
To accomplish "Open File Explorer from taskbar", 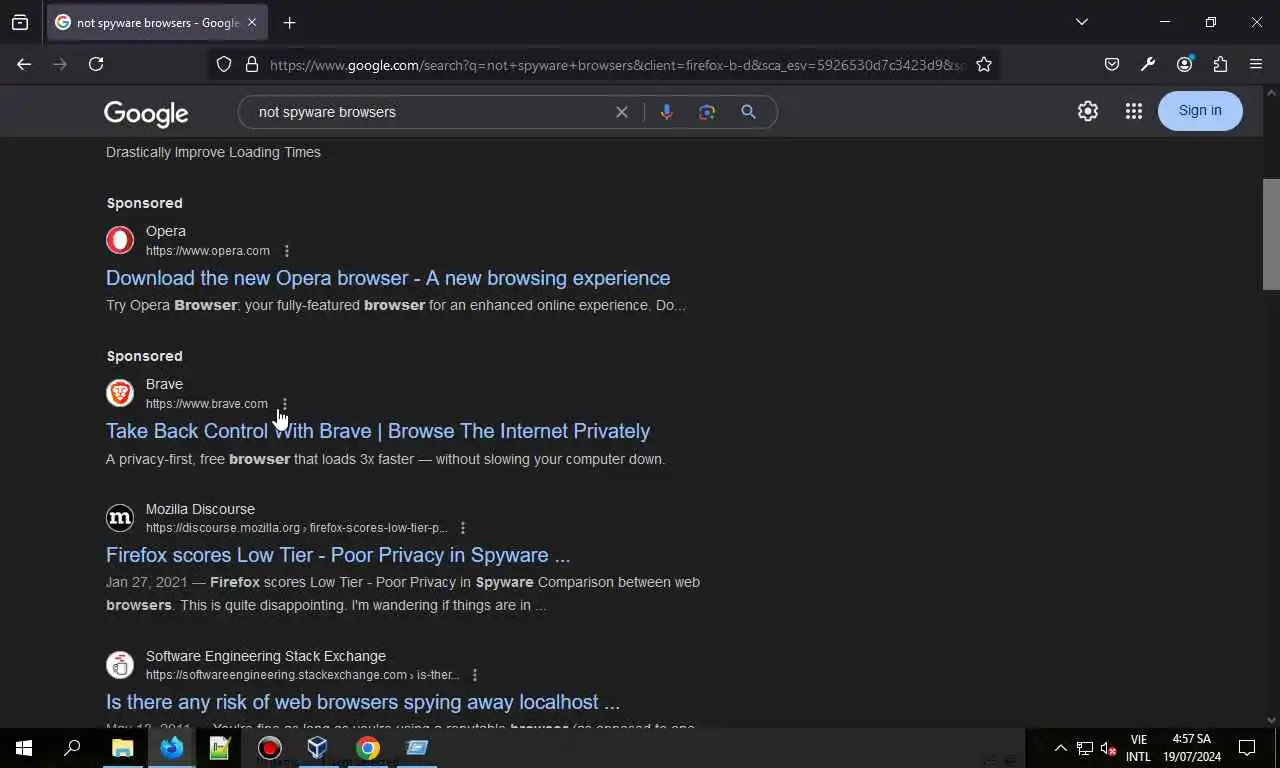I will [122, 748].
